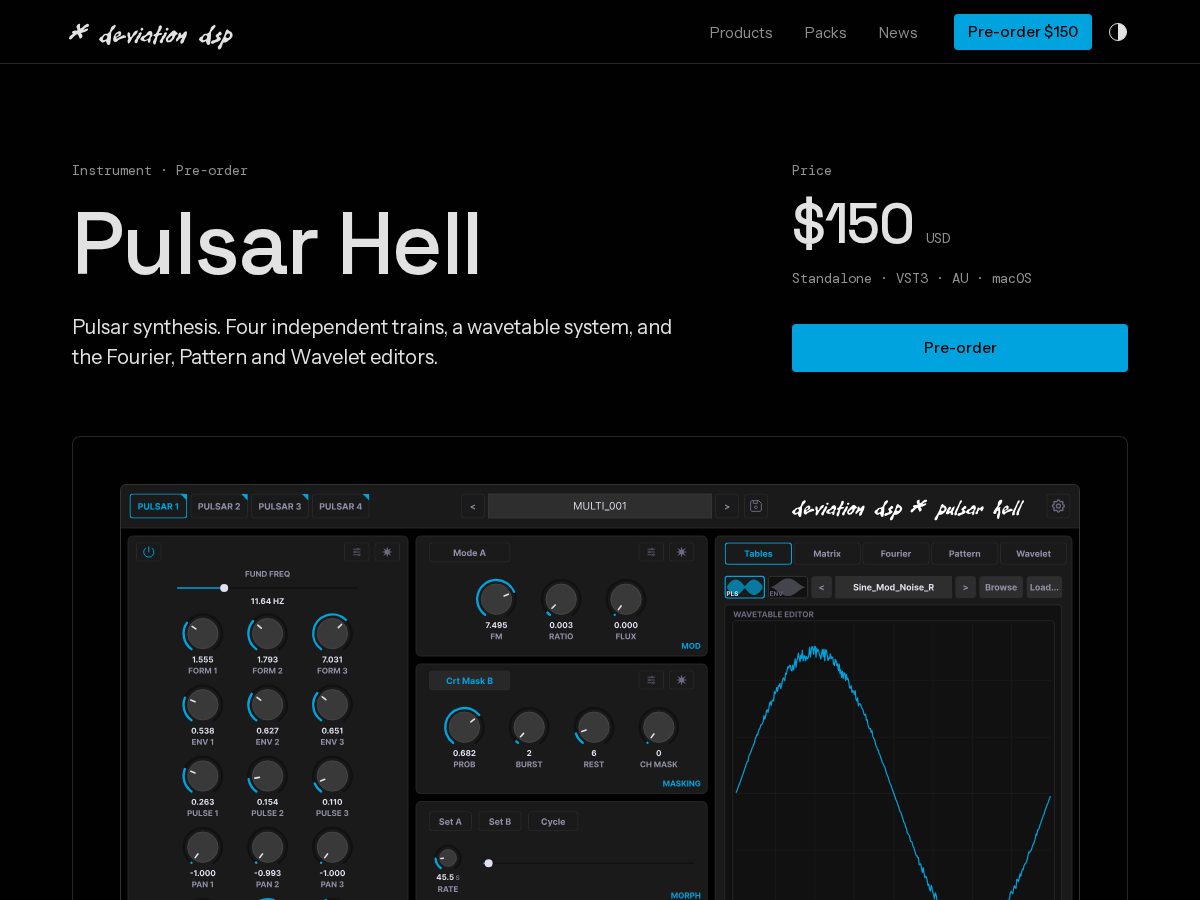Viewport: 1200px width, 900px height.
Task: Click the FM knob in MOD panel
Action: [x=496, y=599]
